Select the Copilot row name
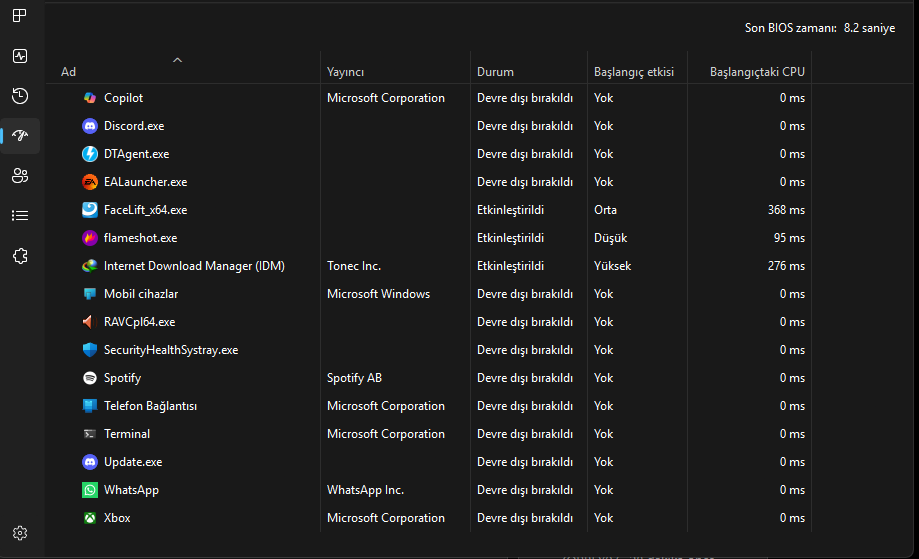919x559 pixels. point(123,98)
